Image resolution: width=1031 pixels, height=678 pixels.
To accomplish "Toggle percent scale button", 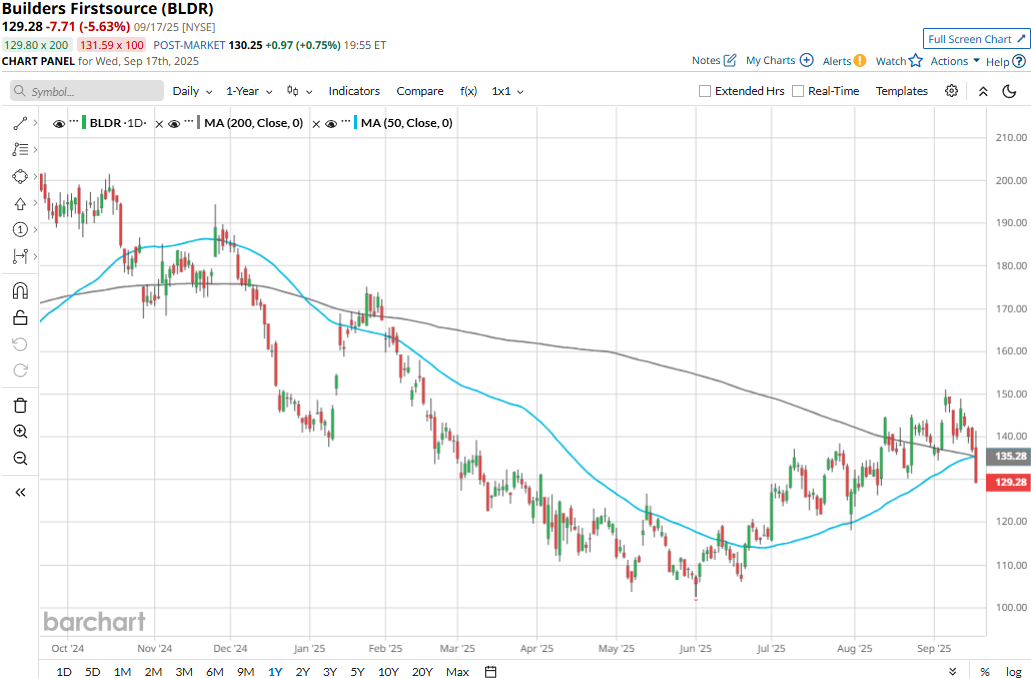I will 985,671.
